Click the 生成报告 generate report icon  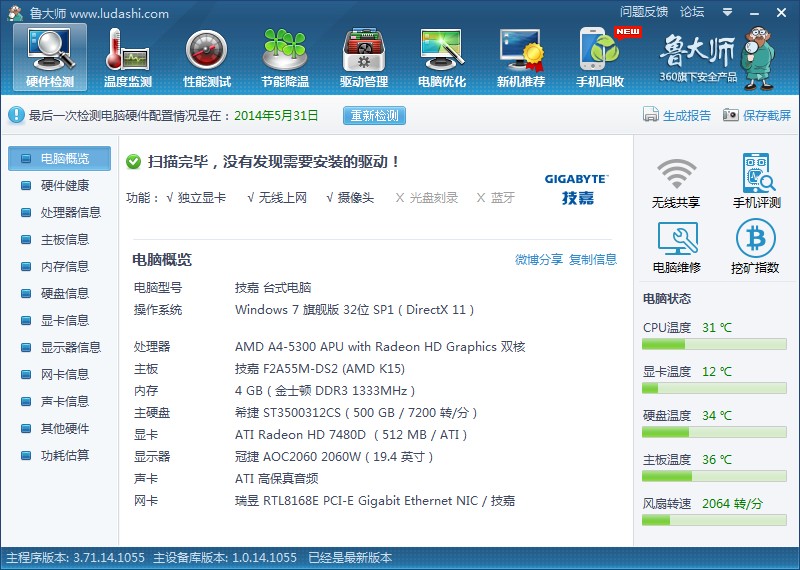click(x=651, y=115)
